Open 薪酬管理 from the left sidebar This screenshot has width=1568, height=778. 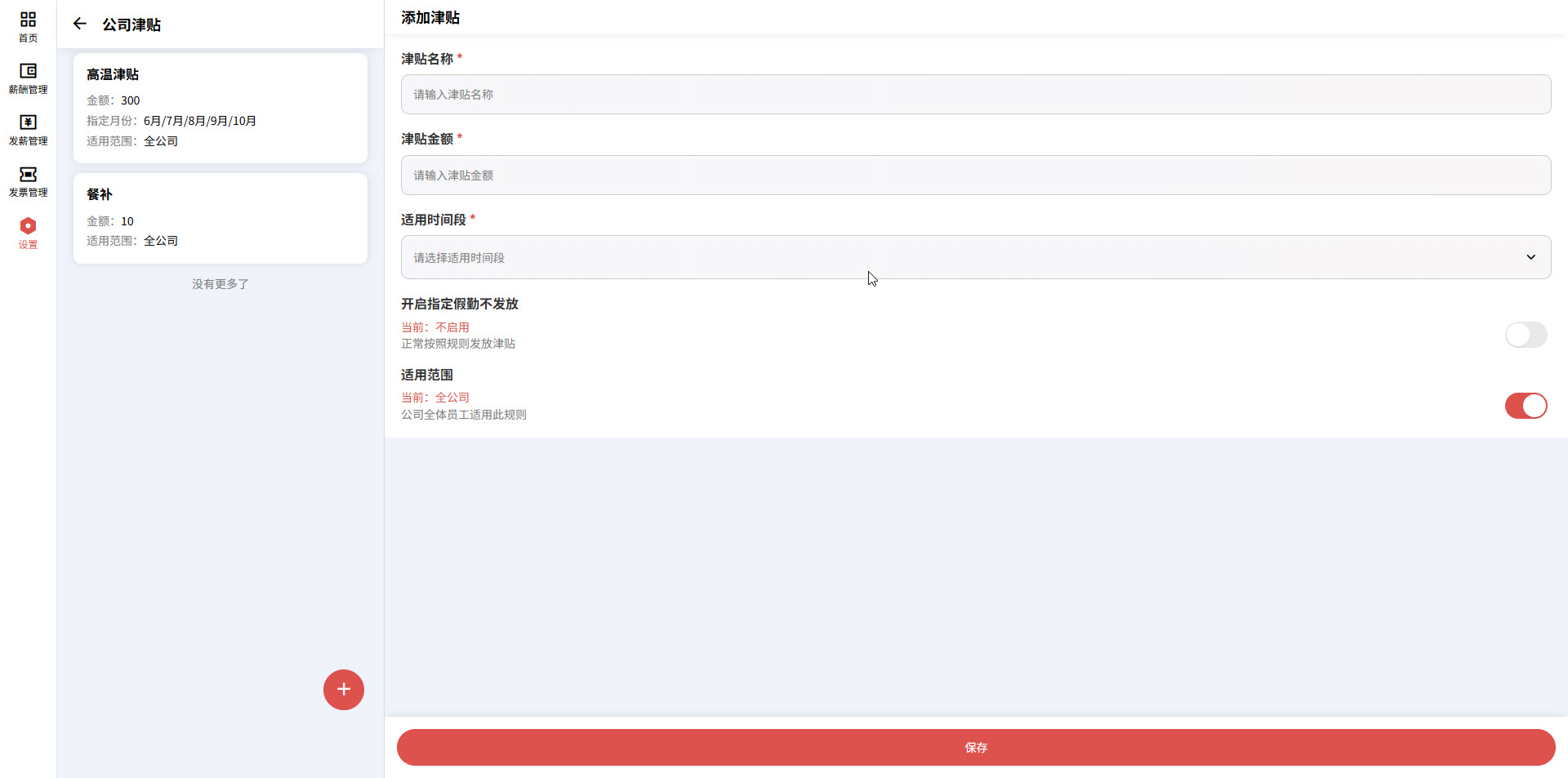[28, 78]
